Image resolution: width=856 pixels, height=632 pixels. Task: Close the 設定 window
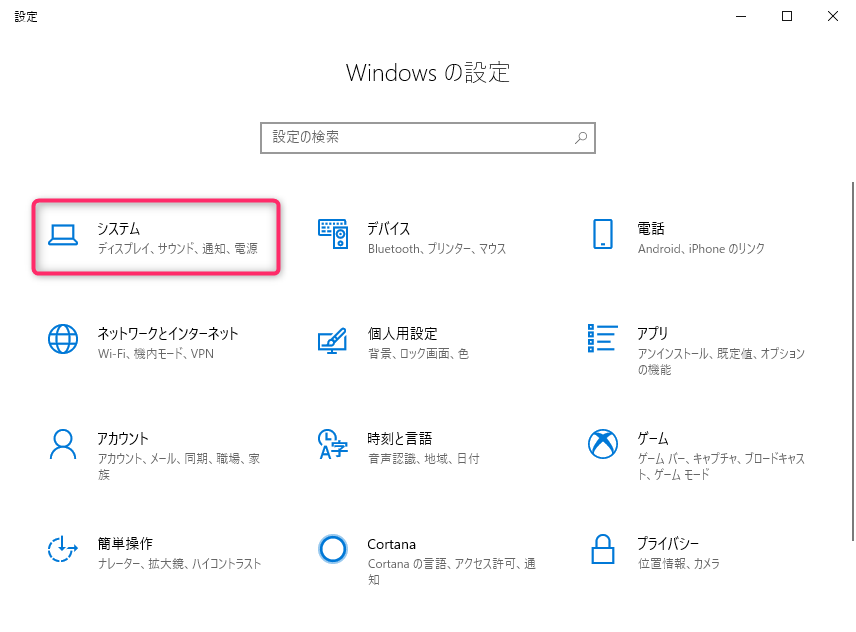click(833, 16)
